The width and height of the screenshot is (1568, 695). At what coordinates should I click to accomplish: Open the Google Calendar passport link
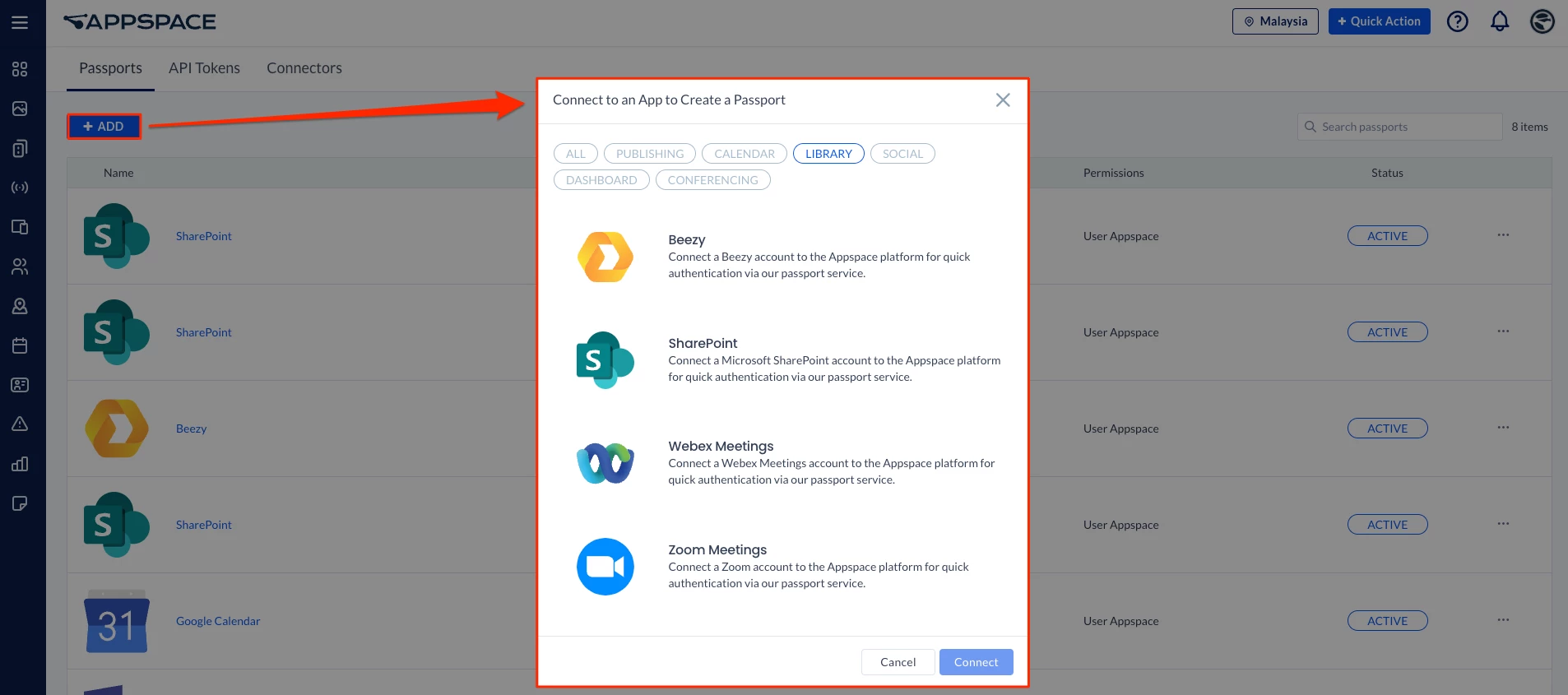click(218, 621)
